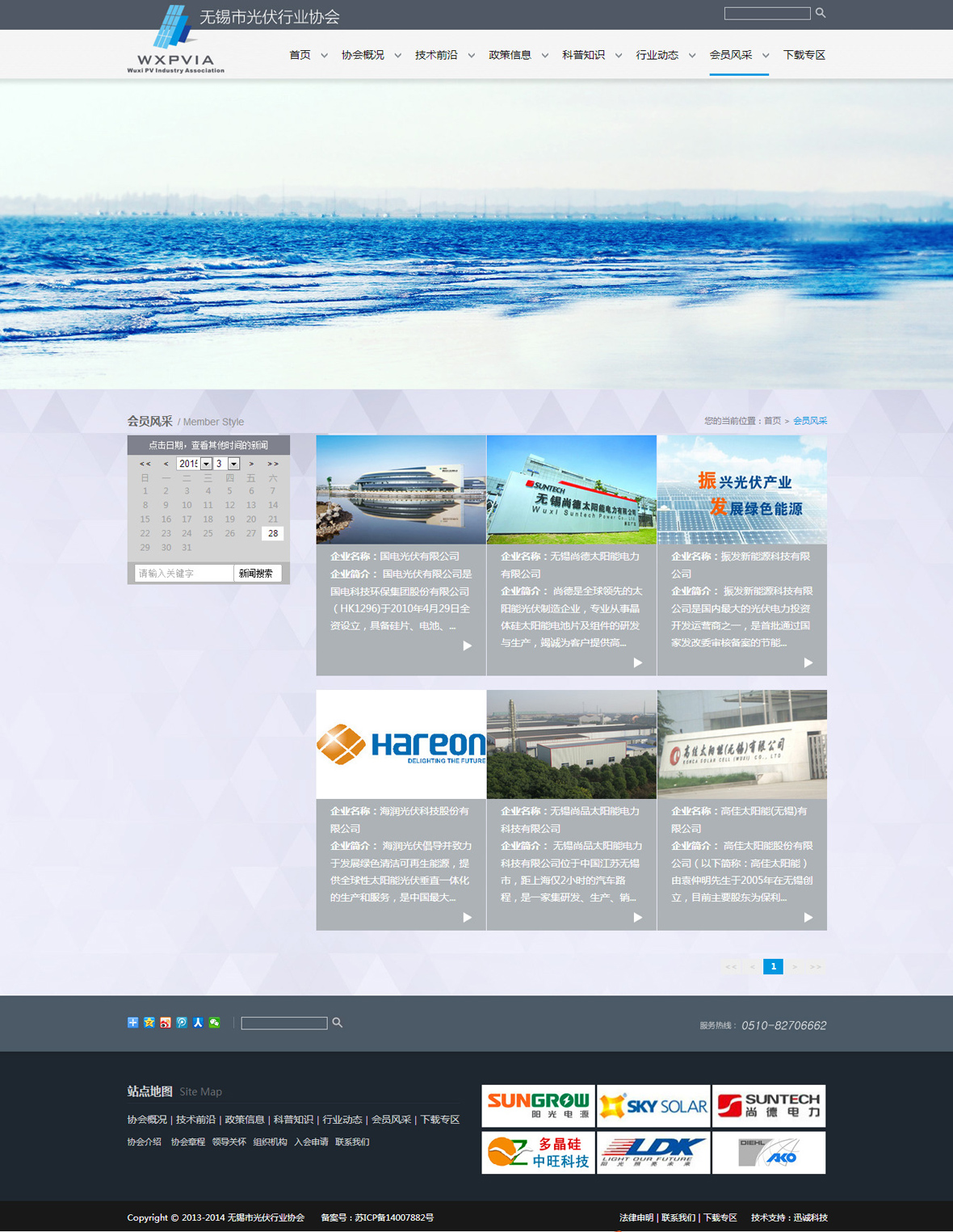Viewport: 953px width, 1232px height.
Task: Open the calendar year dropdown
Action: (x=206, y=464)
